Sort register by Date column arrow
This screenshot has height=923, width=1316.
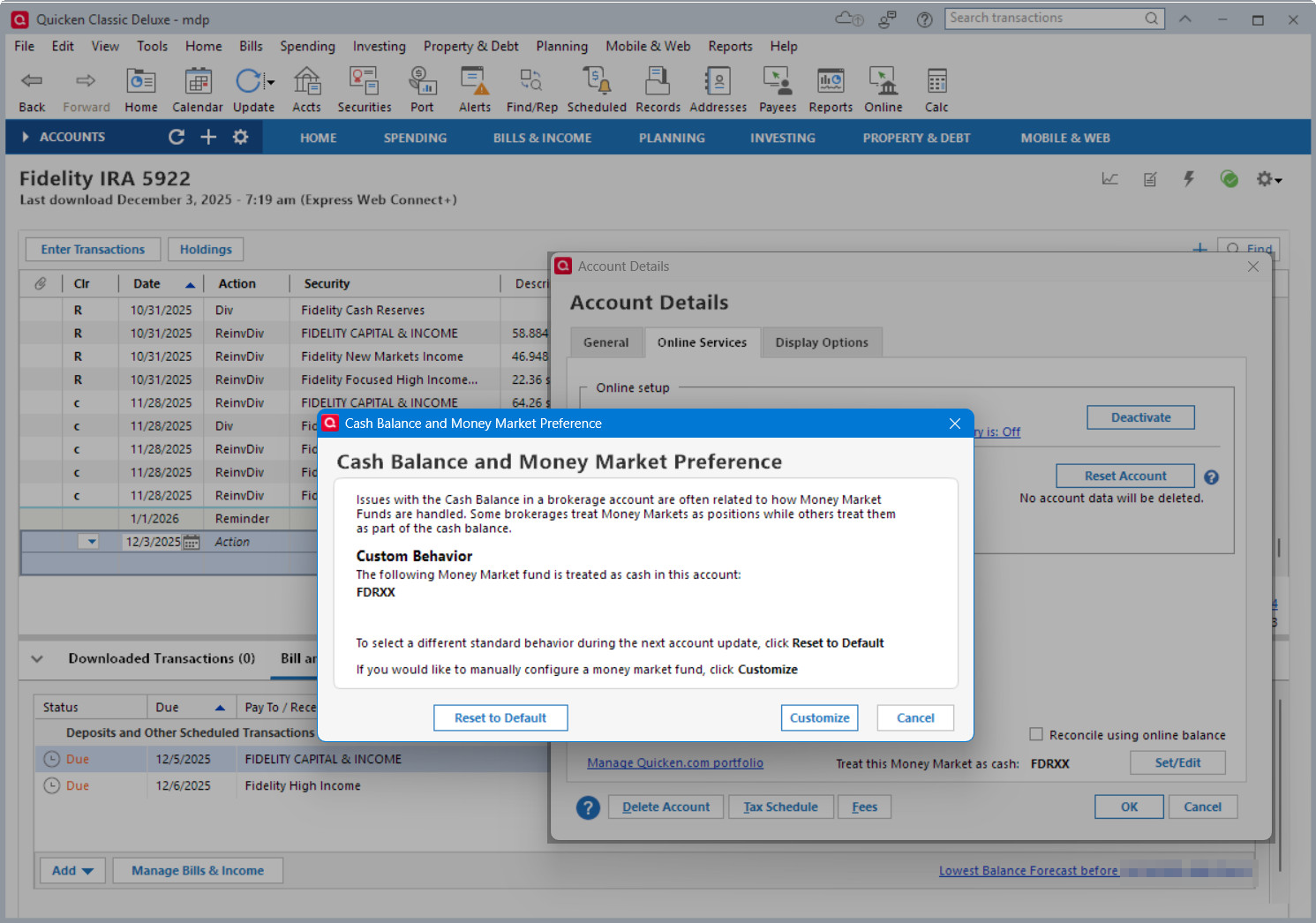pos(190,284)
